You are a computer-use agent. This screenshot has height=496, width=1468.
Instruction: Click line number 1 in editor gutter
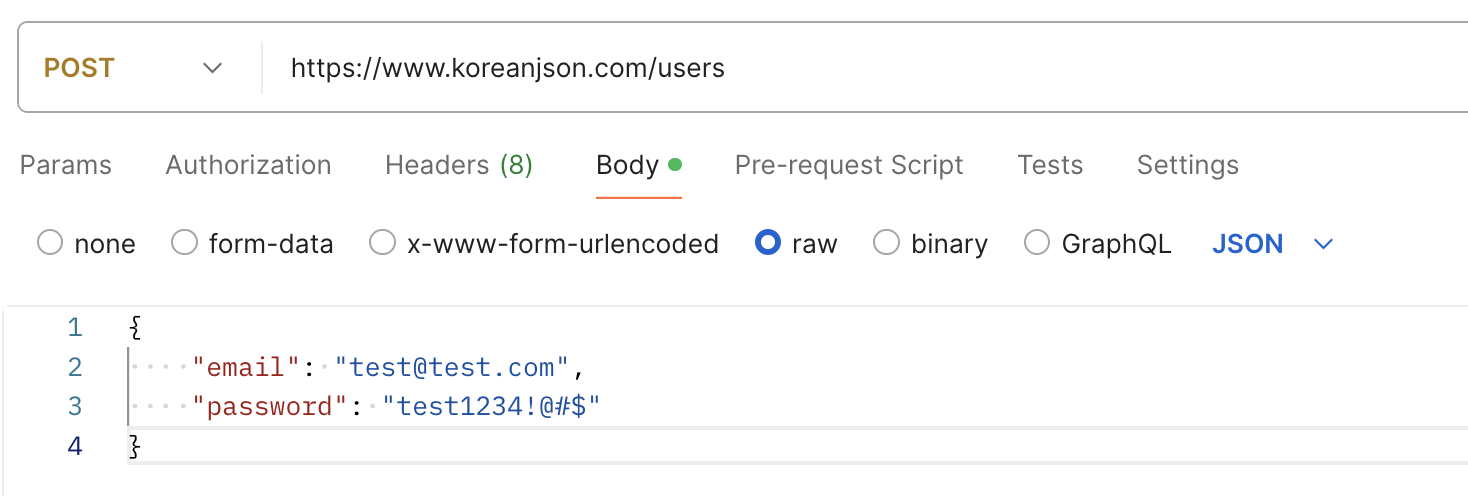[74, 328]
